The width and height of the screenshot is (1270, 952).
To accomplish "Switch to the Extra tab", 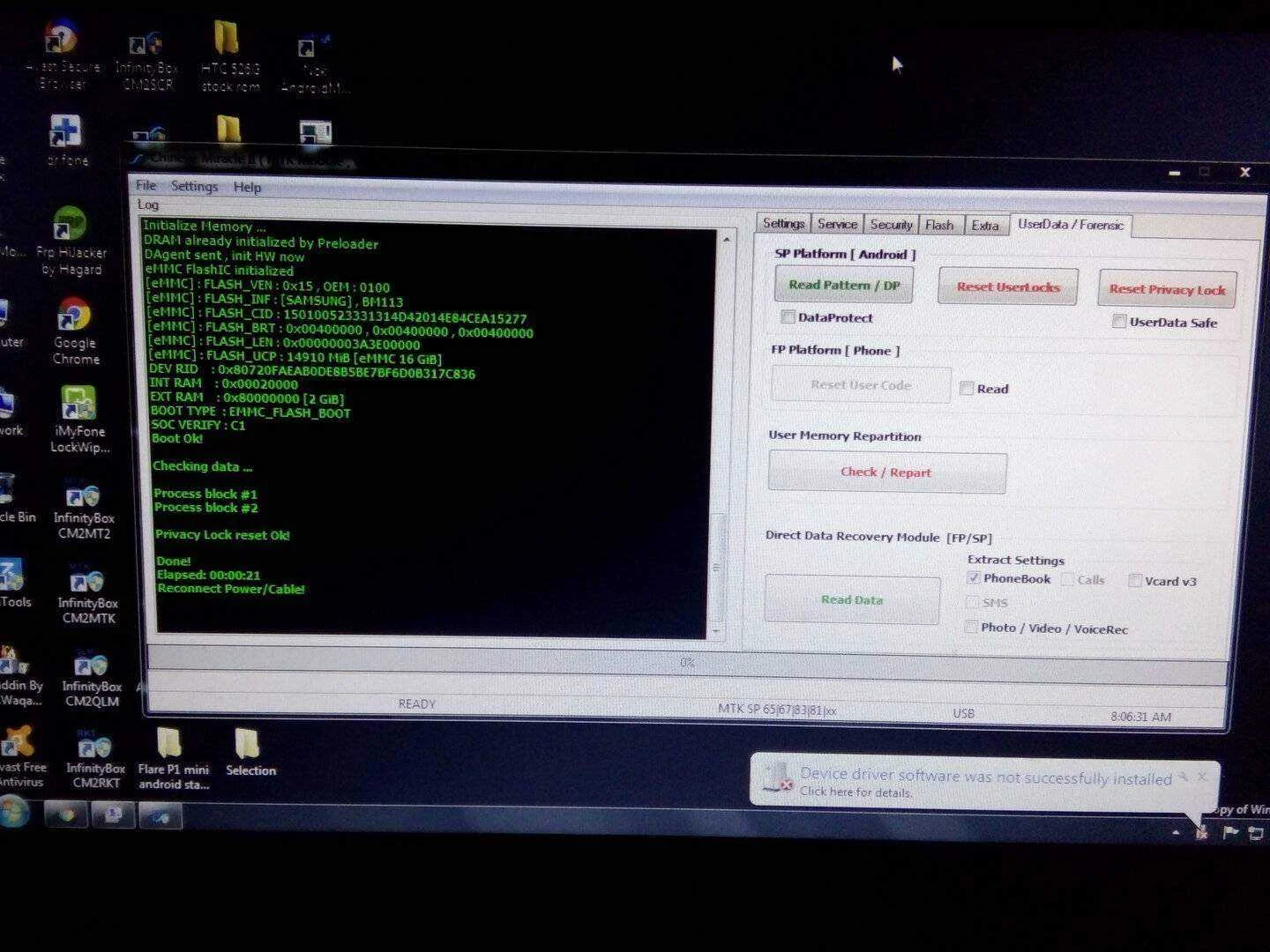I will pos(985,226).
